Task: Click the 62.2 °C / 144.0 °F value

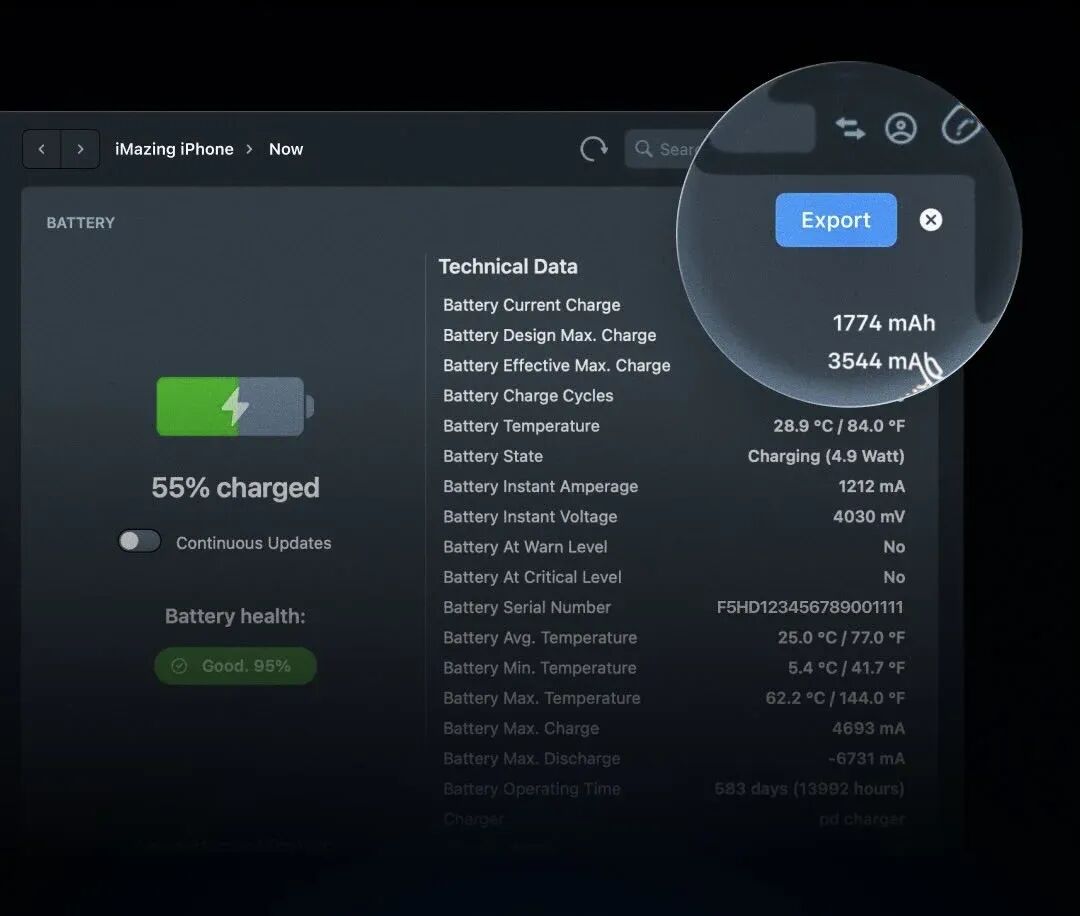Action: (835, 698)
